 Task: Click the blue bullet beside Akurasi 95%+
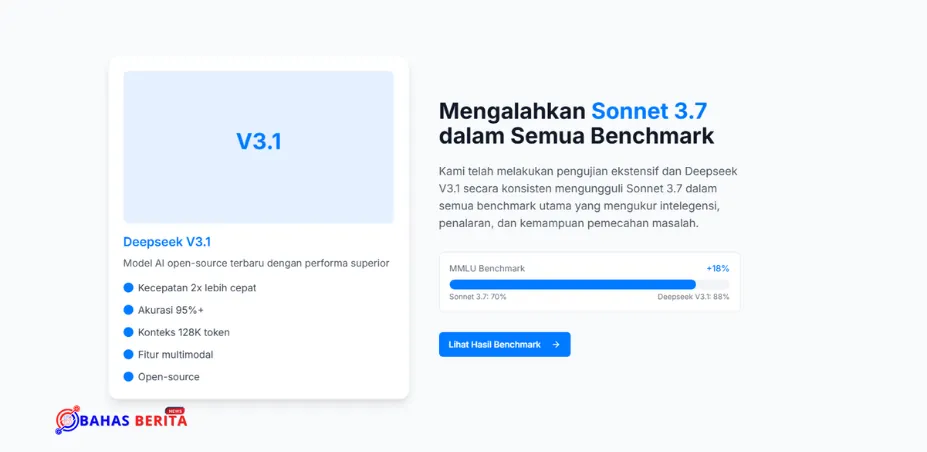[128, 310]
